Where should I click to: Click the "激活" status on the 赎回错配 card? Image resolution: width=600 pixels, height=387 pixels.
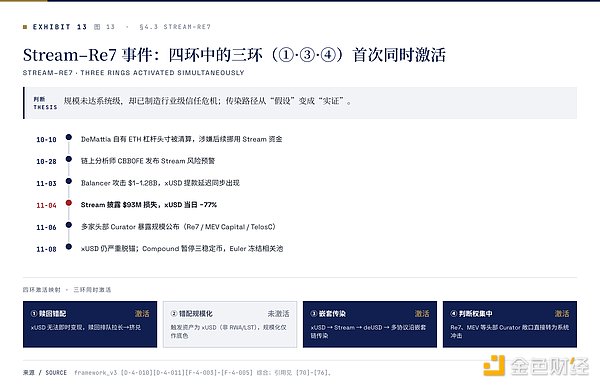142,314
